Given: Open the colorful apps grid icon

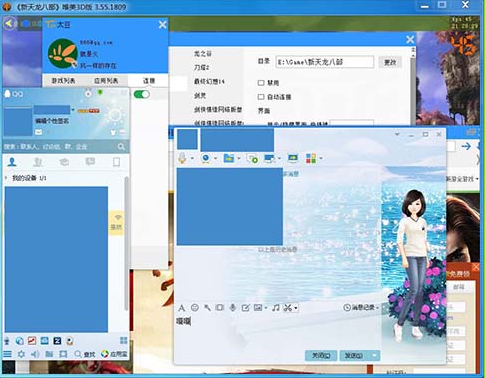Looking at the screenshot, I should pos(311,158).
